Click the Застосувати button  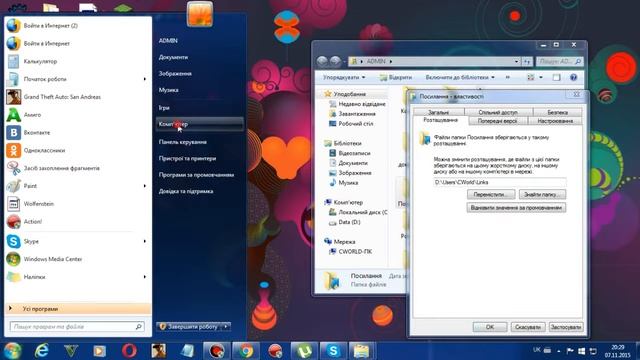click(566, 327)
